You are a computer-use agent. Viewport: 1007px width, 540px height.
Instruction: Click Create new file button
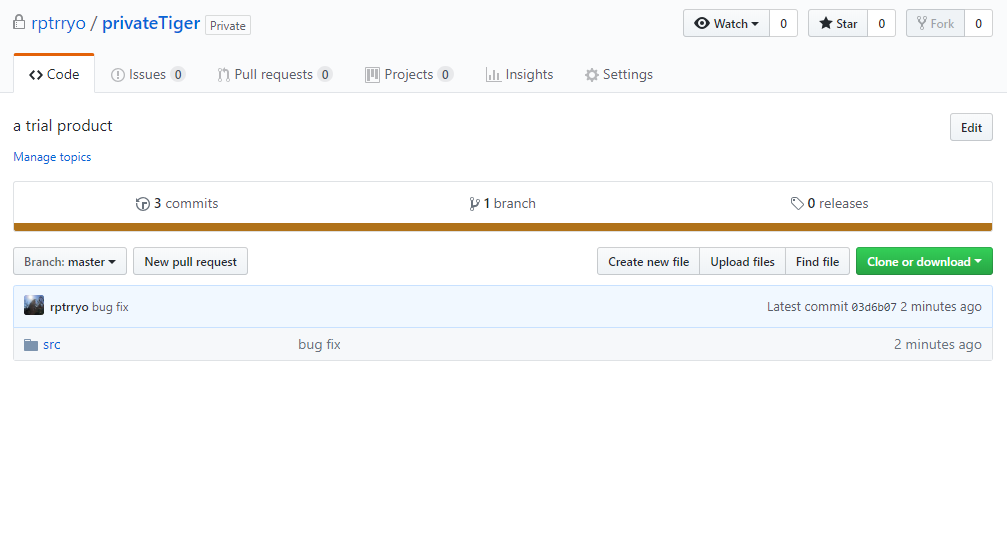tap(649, 261)
